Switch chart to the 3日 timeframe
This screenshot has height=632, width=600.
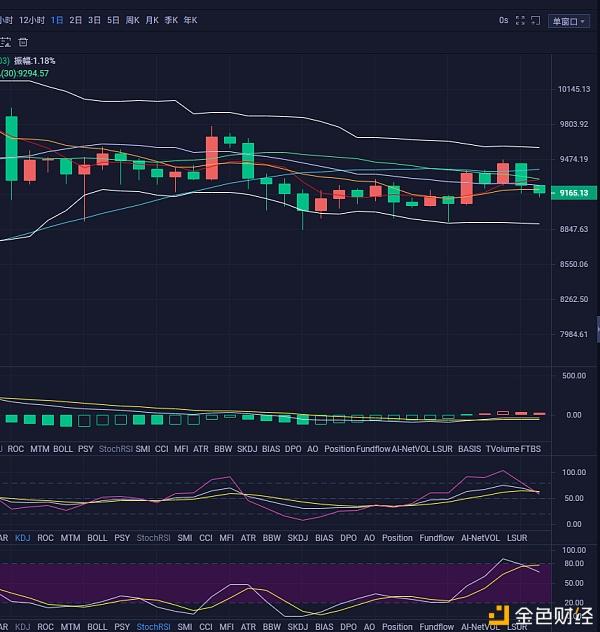[x=94, y=20]
